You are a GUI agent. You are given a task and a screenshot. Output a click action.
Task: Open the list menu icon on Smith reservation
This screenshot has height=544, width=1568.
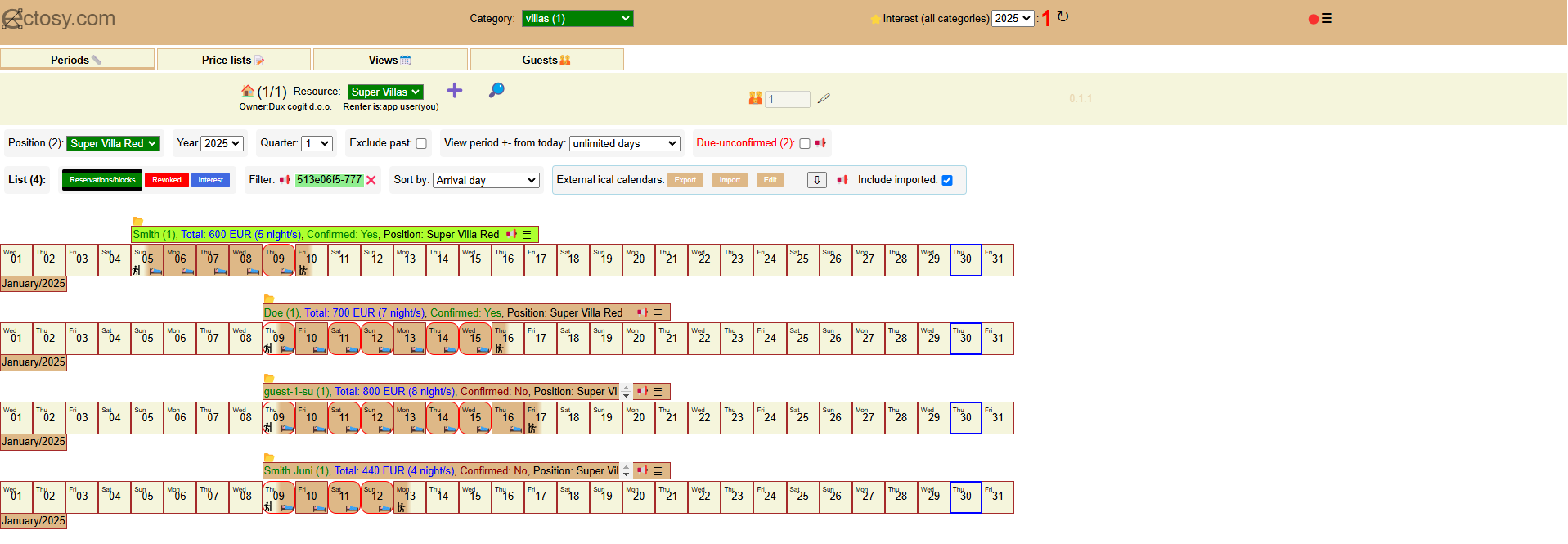[527, 235]
